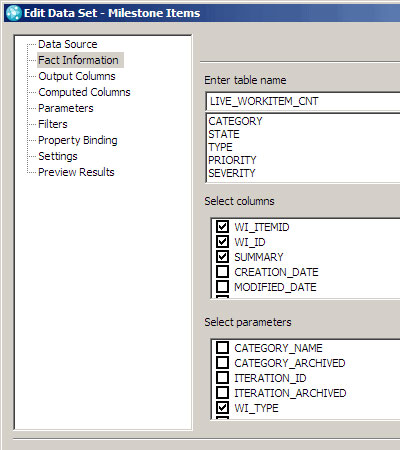Viewport: 400px width, 450px height.
Task: Uncheck the WI_ITEMID column checkbox
Action: click(x=222, y=226)
